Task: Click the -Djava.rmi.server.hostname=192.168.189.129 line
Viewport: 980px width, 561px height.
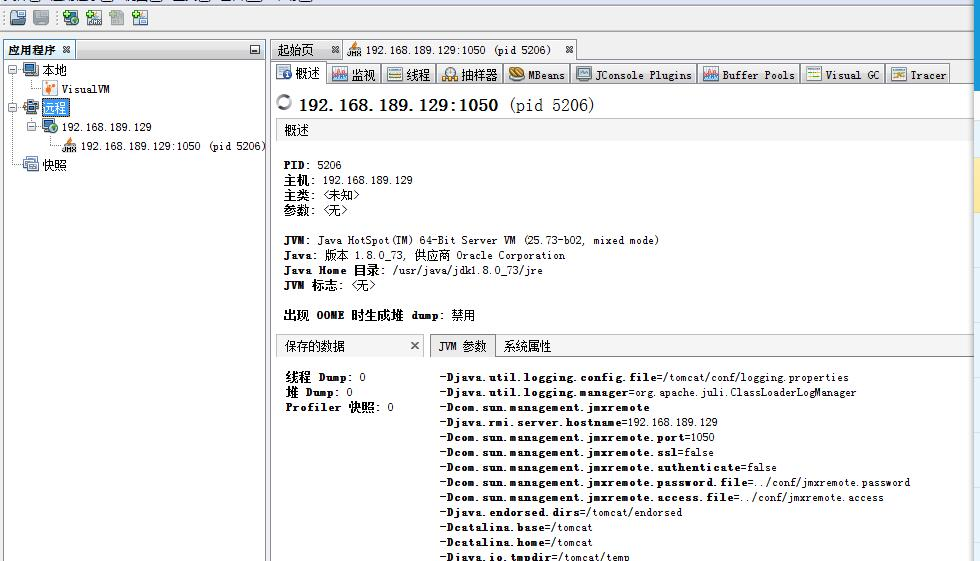Action: pos(578,422)
